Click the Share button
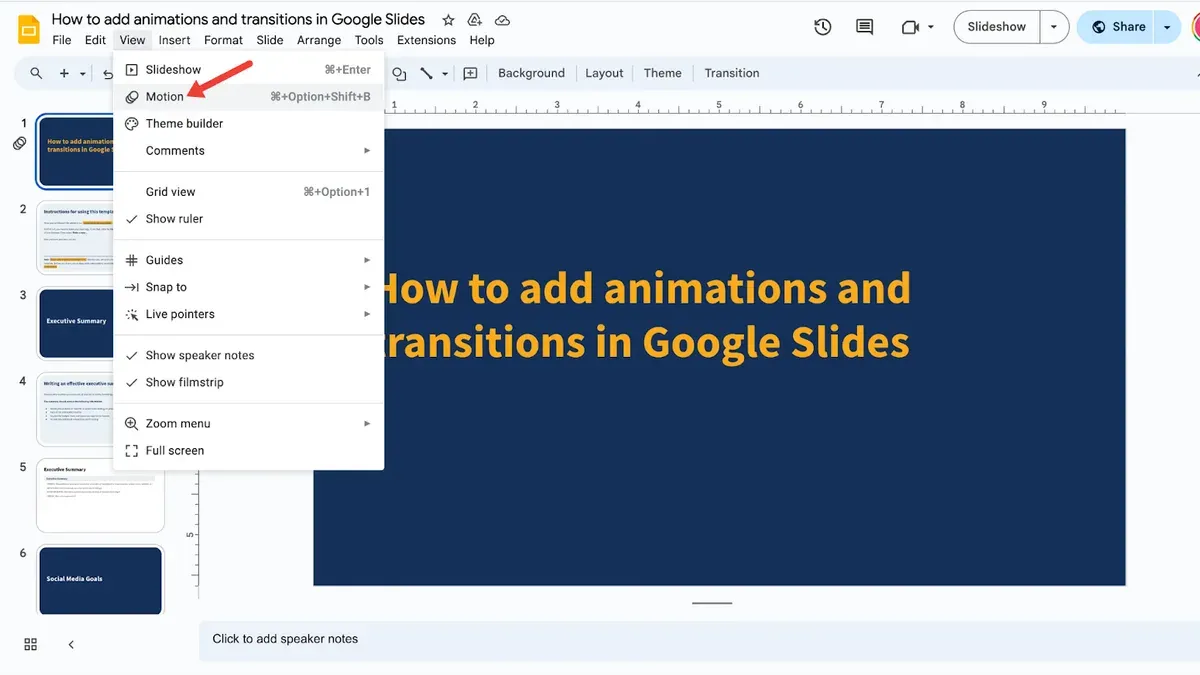This screenshot has width=1200, height=675. [x=1117, y=27]
